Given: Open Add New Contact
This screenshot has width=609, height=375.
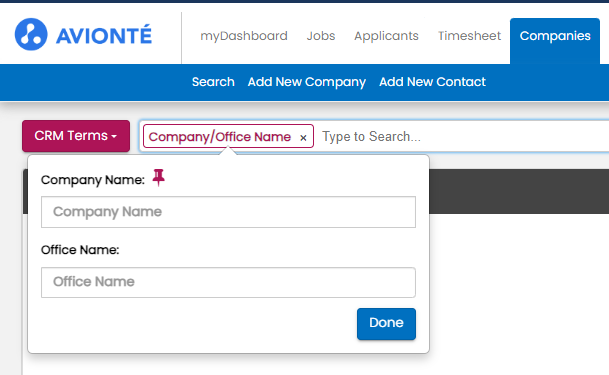Looking at the screenshot, I should pos(432,82).
